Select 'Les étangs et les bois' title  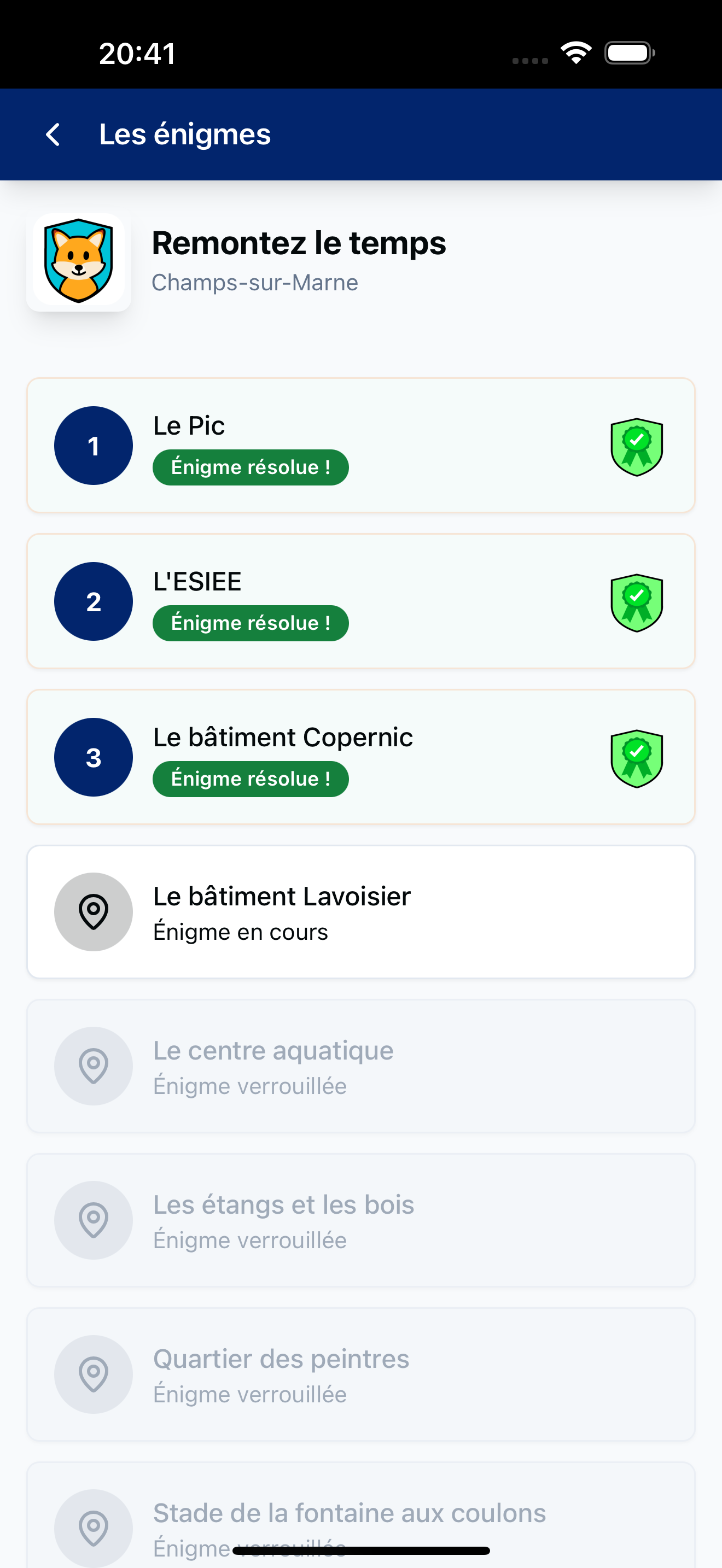[283, 1204]
